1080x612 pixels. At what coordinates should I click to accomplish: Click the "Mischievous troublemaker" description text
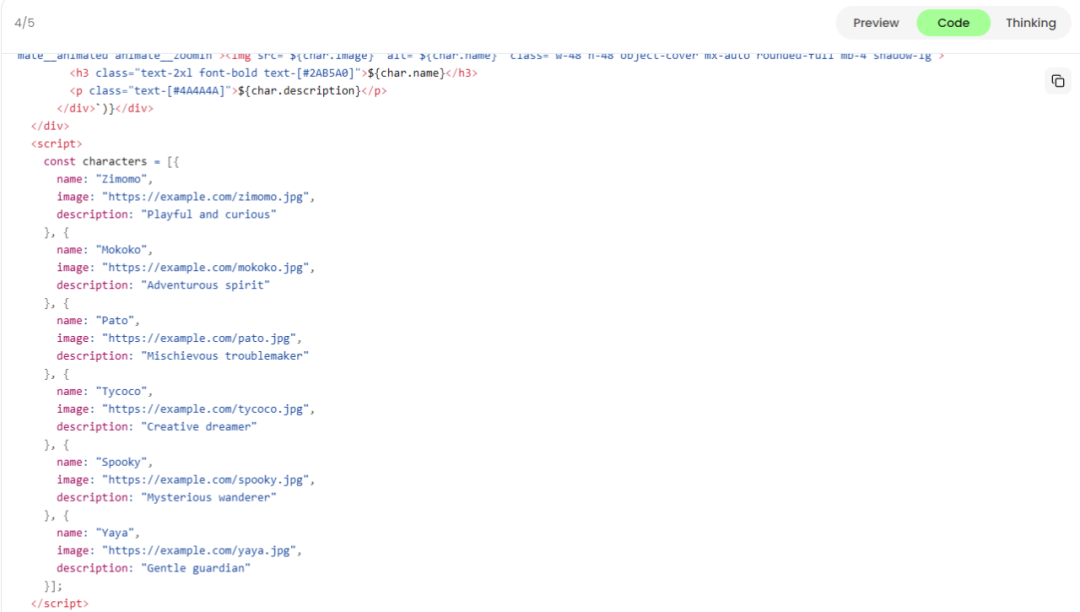point(224,356)
